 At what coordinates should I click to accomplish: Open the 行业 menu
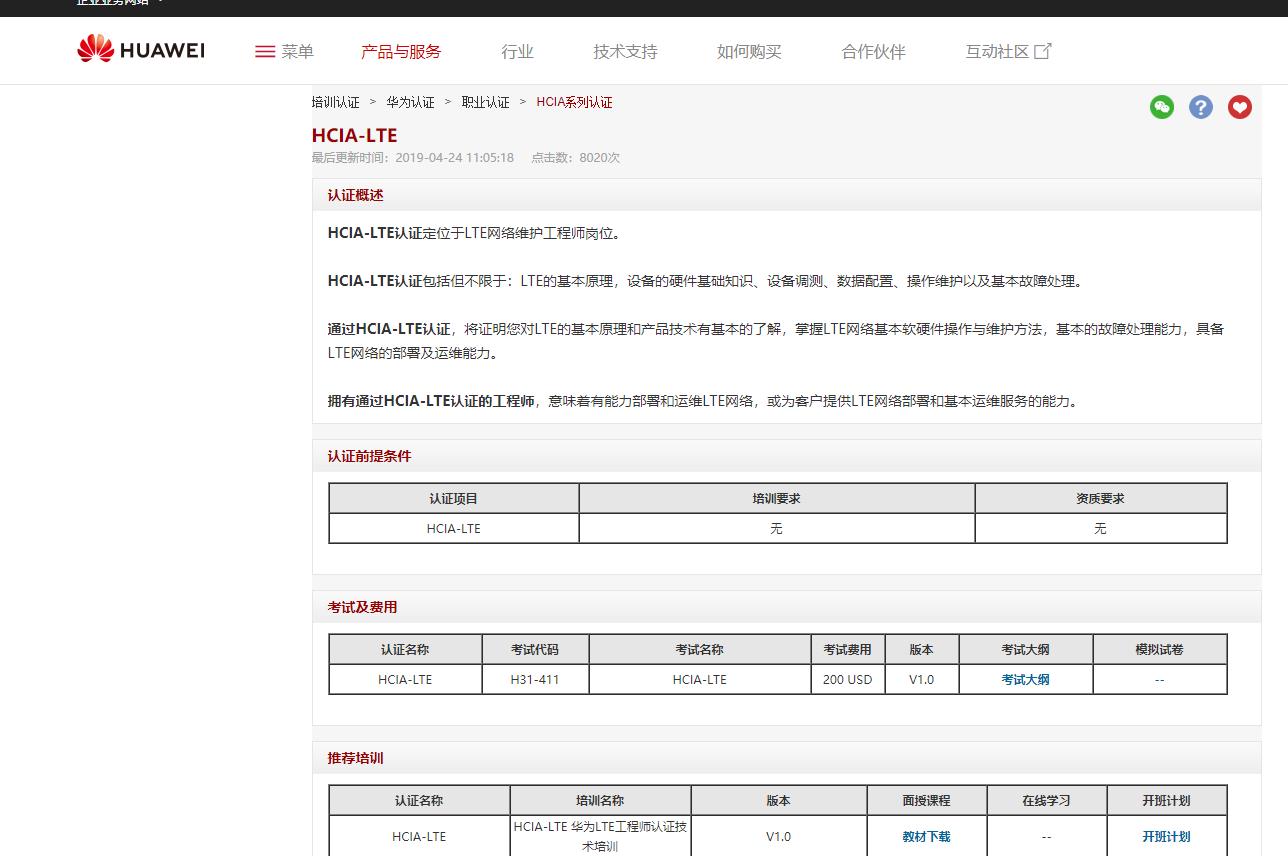[517, 52]
